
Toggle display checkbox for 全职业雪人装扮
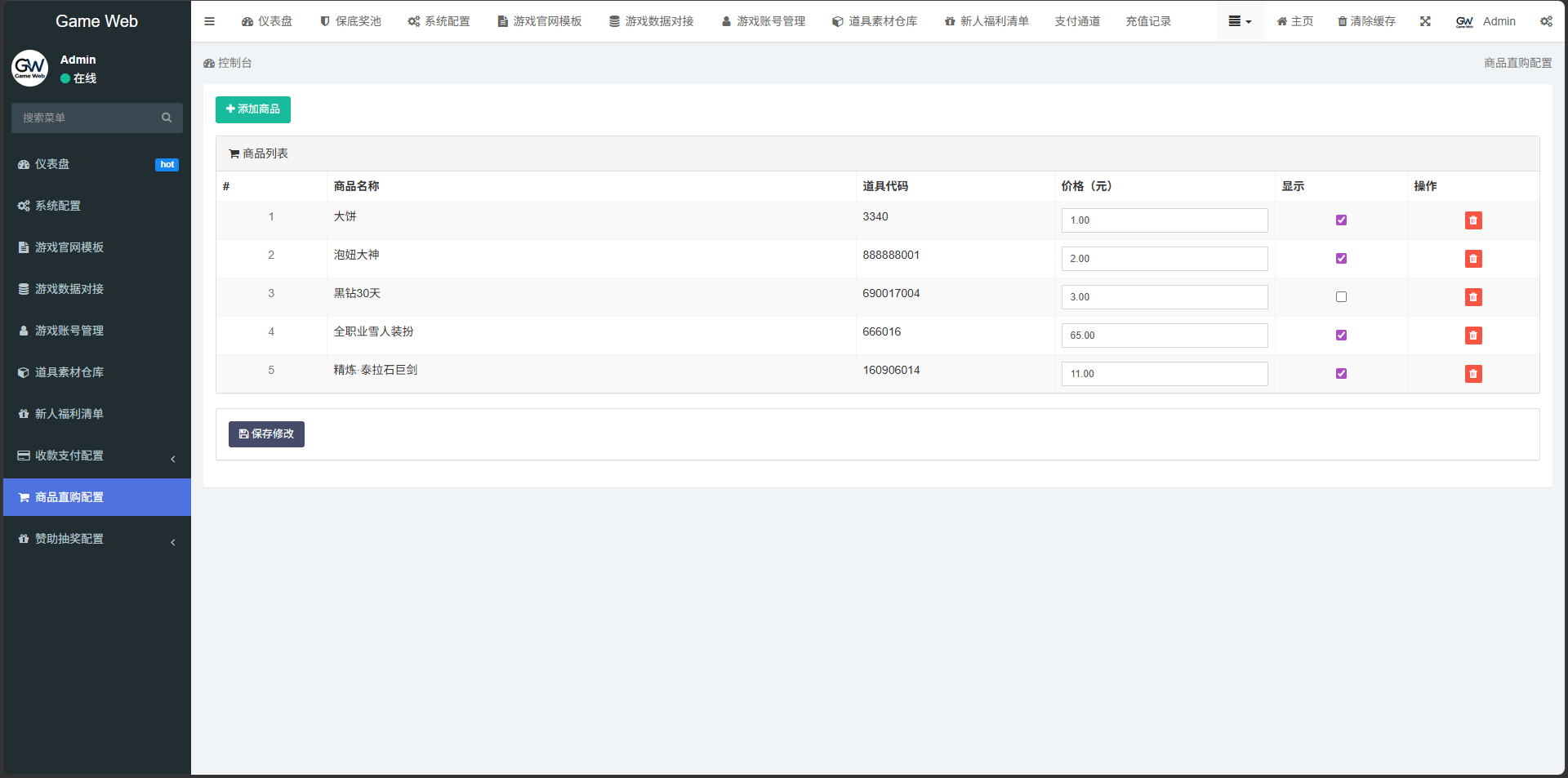[1341, 336]
